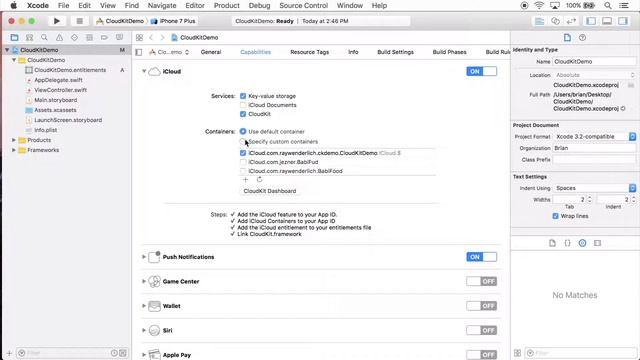The height and width of the screenshot is (360, 640).
Task: Refresh the iCloud containers list
Action: 260,180
